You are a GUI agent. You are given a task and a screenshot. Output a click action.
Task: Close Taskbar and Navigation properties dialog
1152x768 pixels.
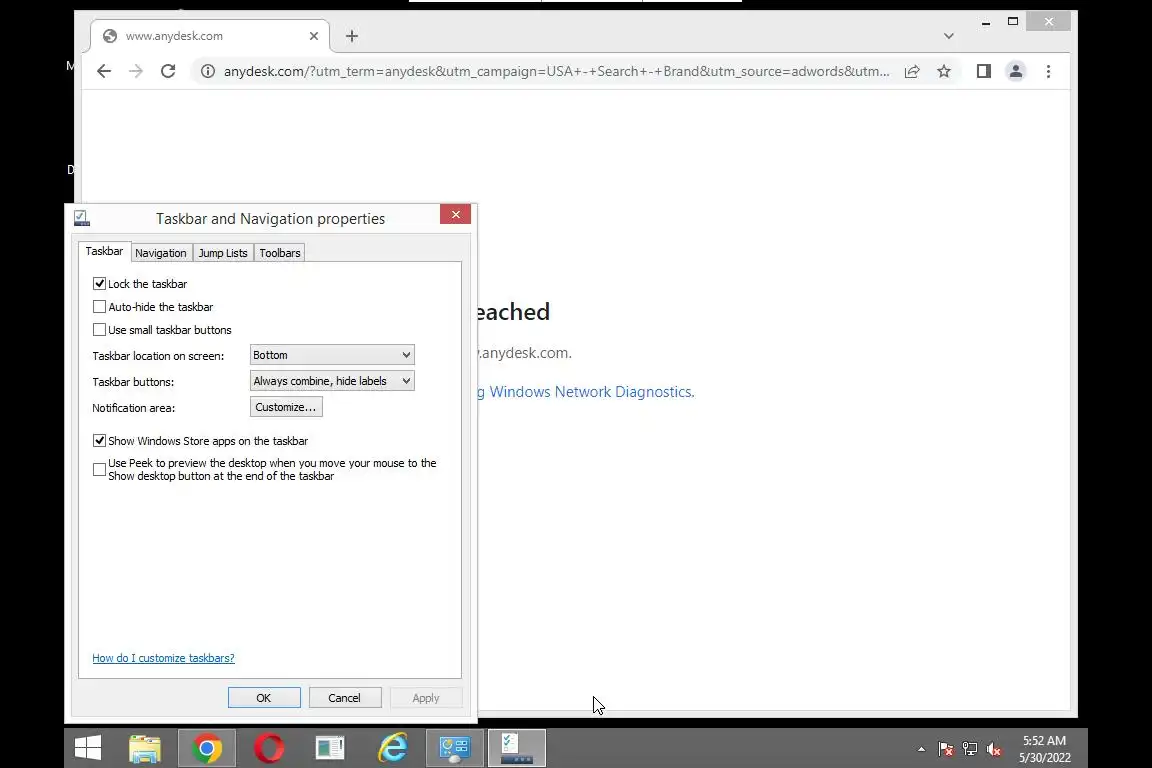click(x=456, y=215)
